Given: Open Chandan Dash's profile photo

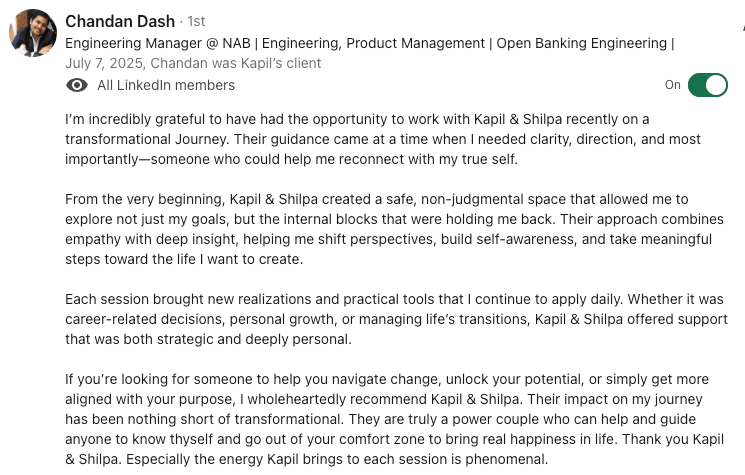Looking at the screenshot, I should tap(32, 34).
